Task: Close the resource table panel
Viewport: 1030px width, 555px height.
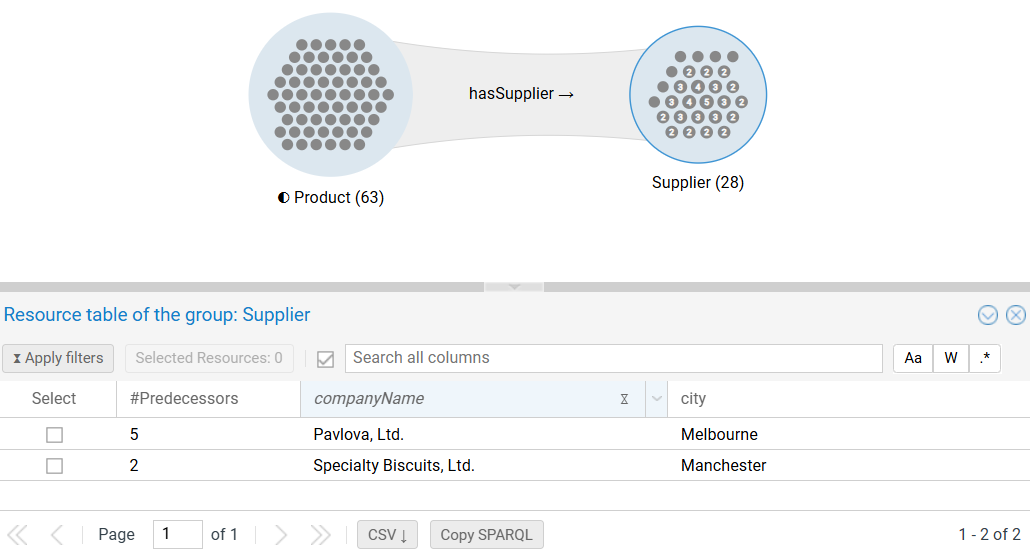Action: pyautogui.click(x=1016, y=315)
